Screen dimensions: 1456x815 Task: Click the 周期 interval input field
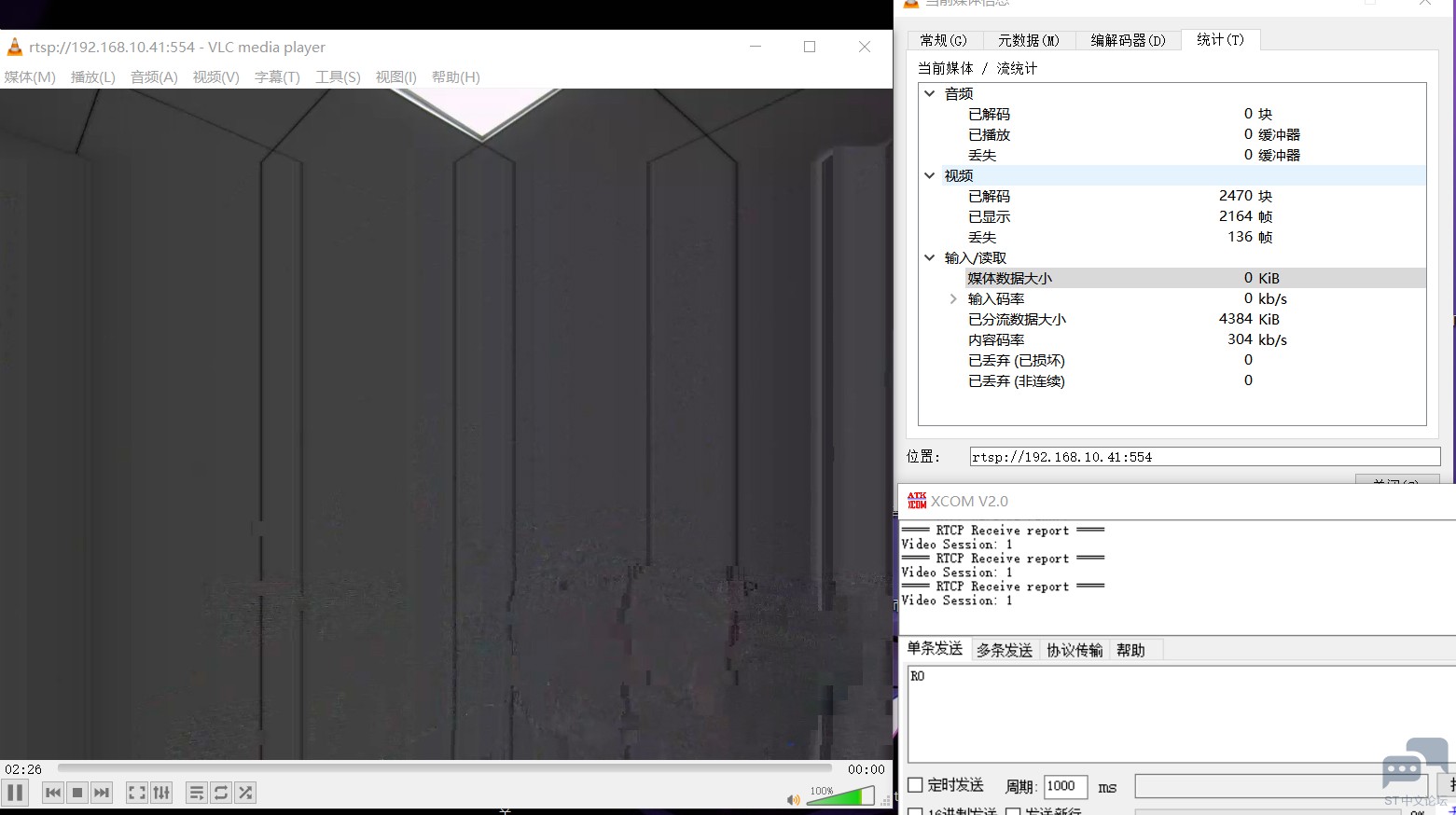tap(1065, 786)
